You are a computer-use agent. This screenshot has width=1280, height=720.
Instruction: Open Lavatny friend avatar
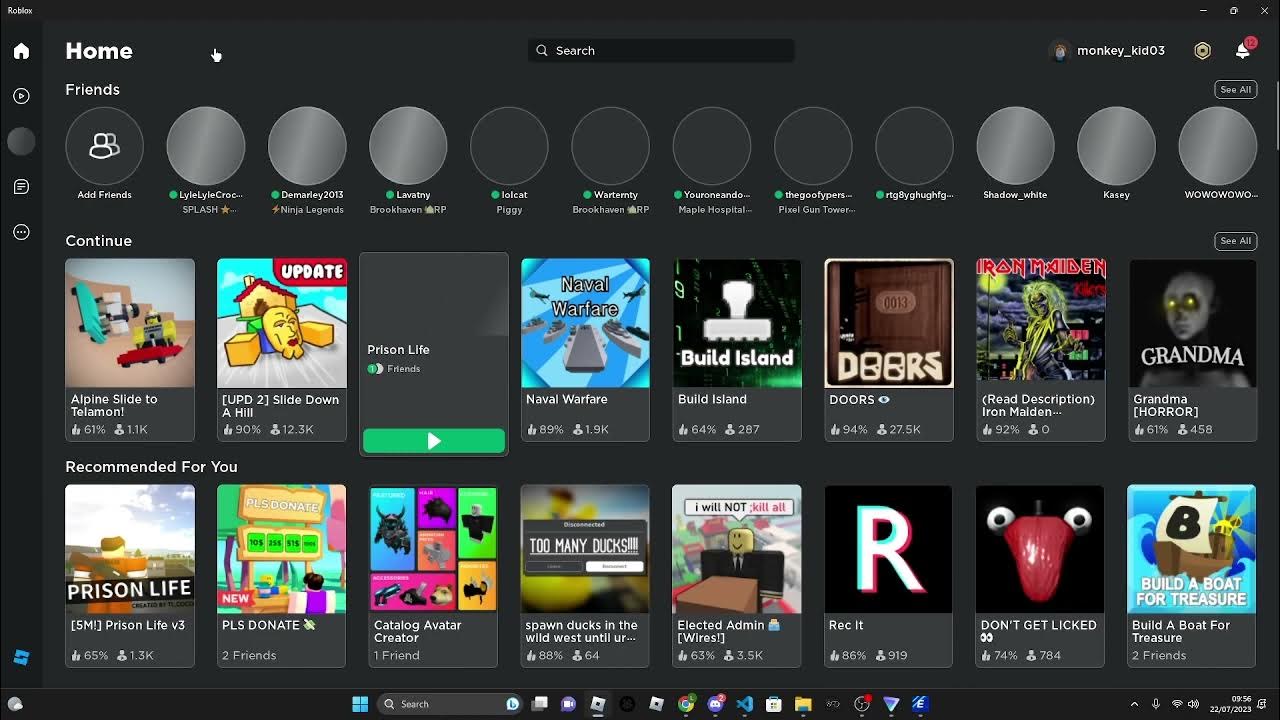[408, 146]
